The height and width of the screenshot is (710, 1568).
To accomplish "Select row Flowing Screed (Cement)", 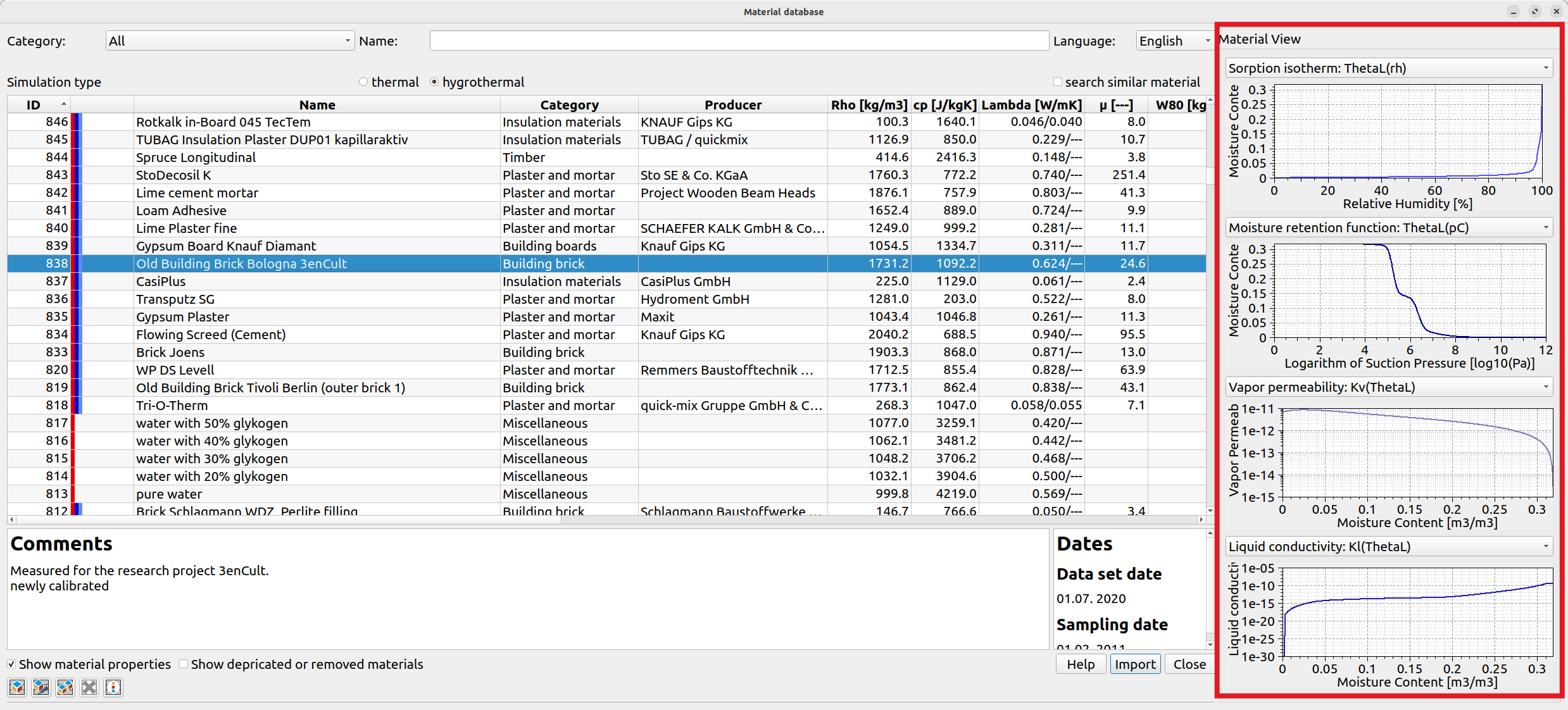I will point(606,334).
